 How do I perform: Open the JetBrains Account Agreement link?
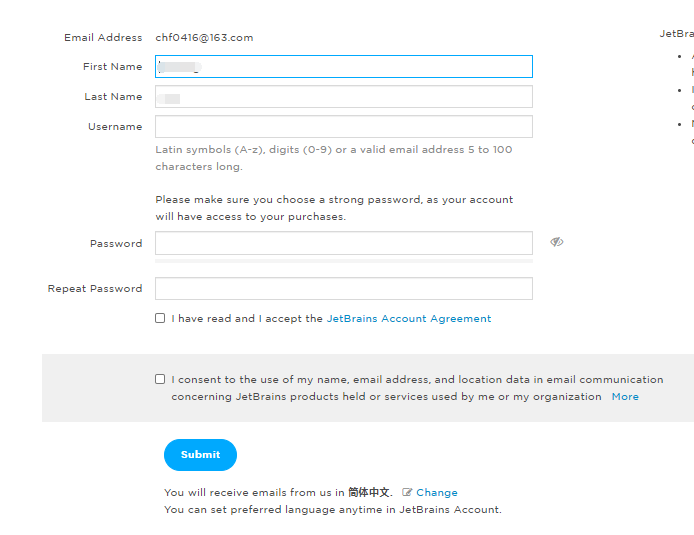click(409, 319)
